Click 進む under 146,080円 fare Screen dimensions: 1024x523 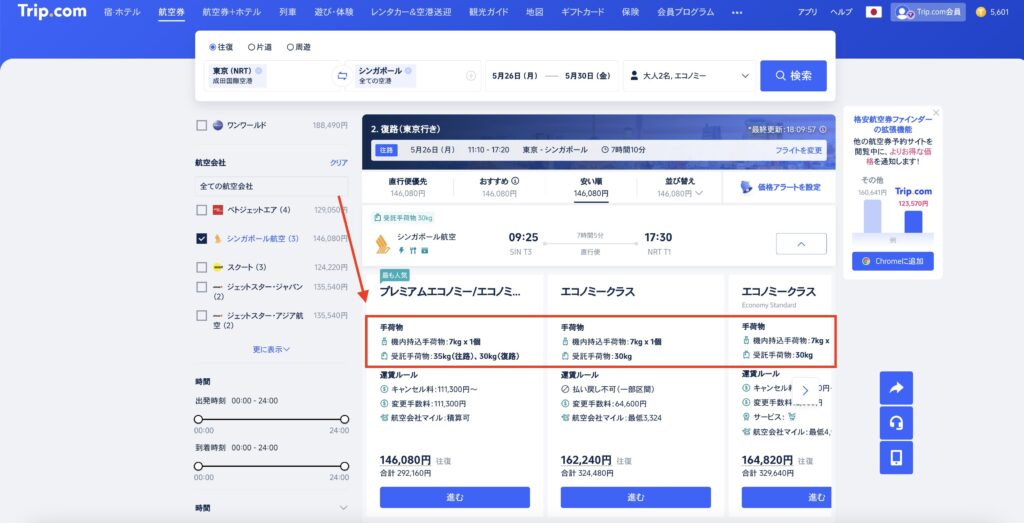455,497
